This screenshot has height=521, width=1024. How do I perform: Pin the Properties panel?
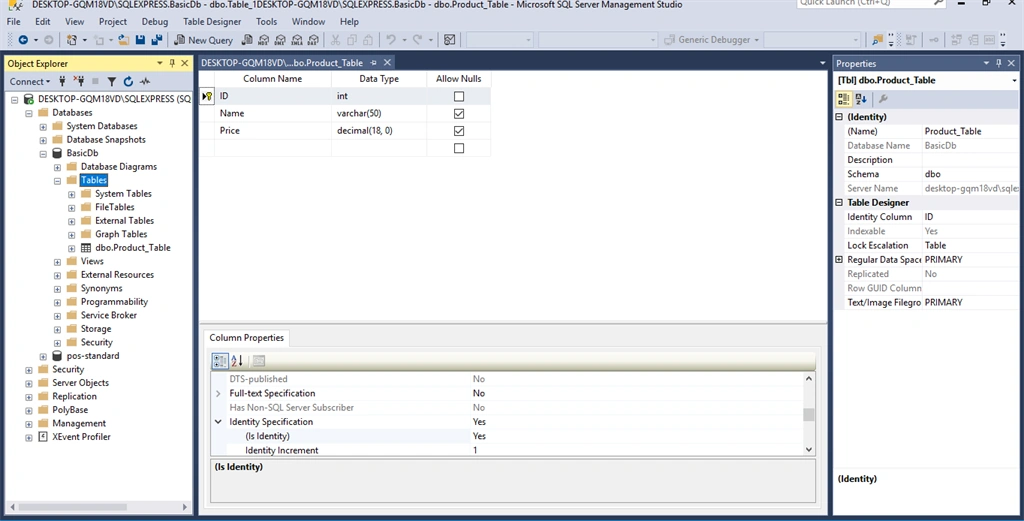(x=999, y=63)
